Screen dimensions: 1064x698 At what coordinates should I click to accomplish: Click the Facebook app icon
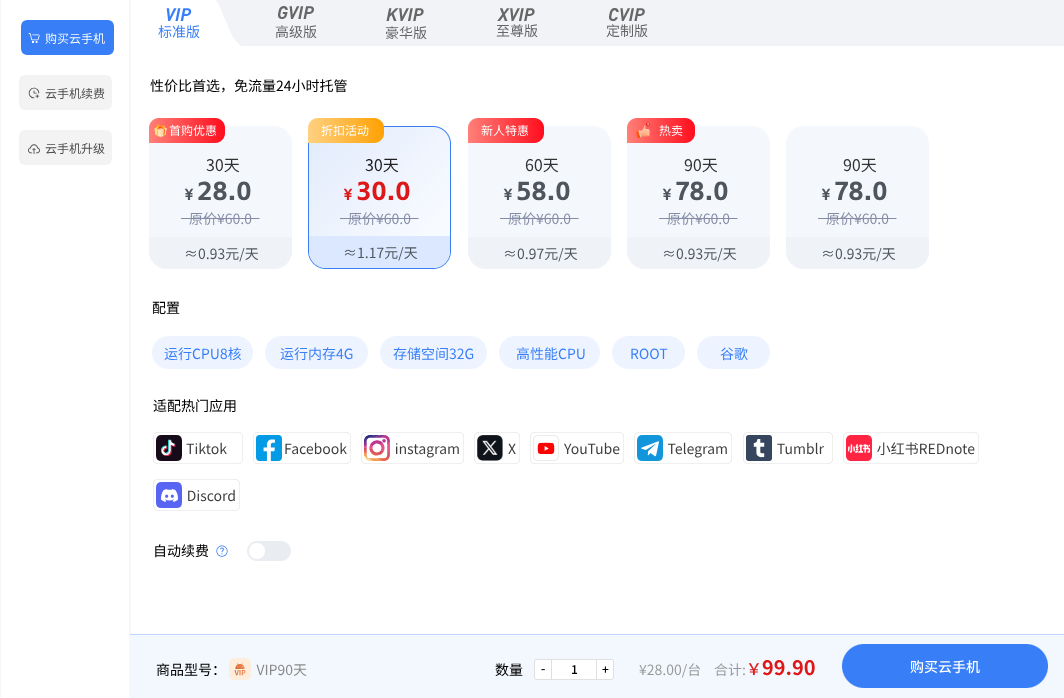(269, 448)
